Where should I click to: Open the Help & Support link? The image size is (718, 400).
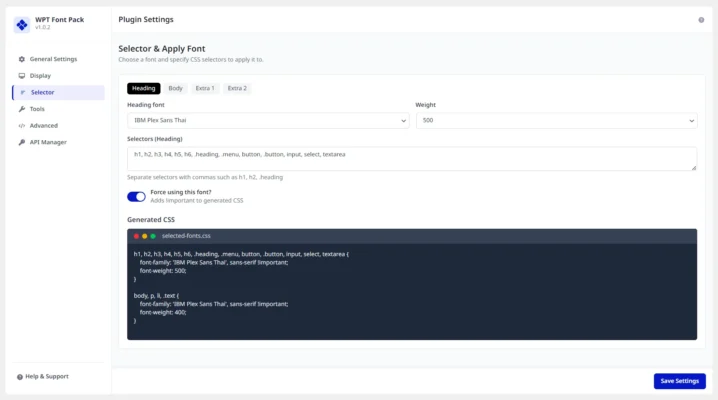point(43,377)
